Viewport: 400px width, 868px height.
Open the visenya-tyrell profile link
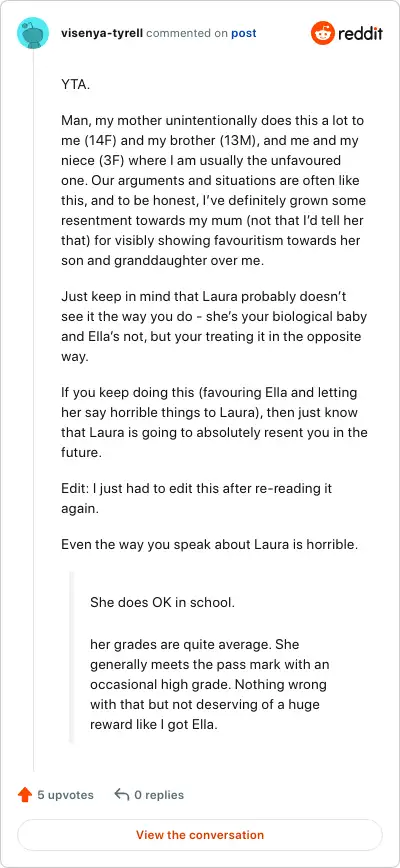102,33
